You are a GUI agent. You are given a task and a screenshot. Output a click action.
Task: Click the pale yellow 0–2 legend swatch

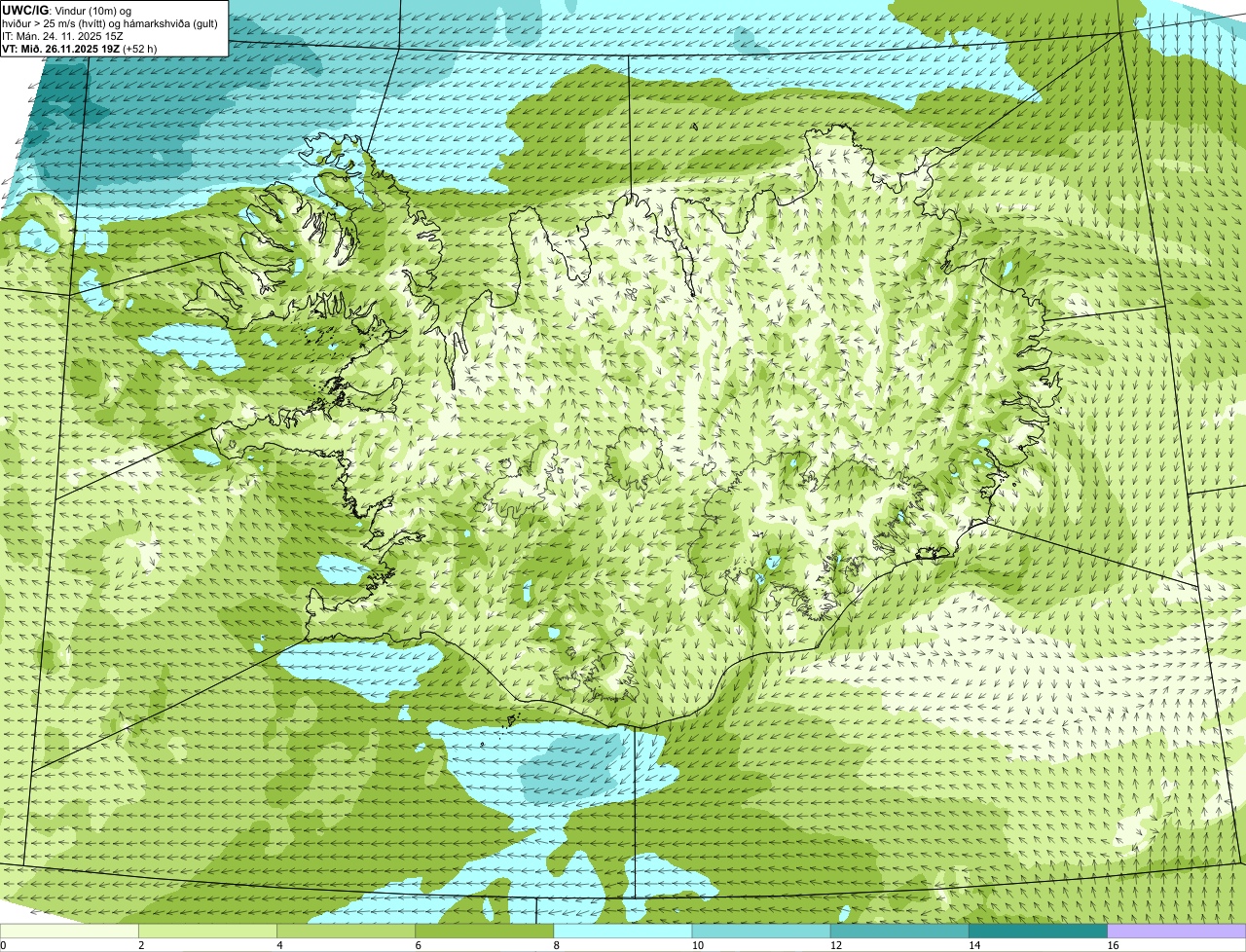69,932
